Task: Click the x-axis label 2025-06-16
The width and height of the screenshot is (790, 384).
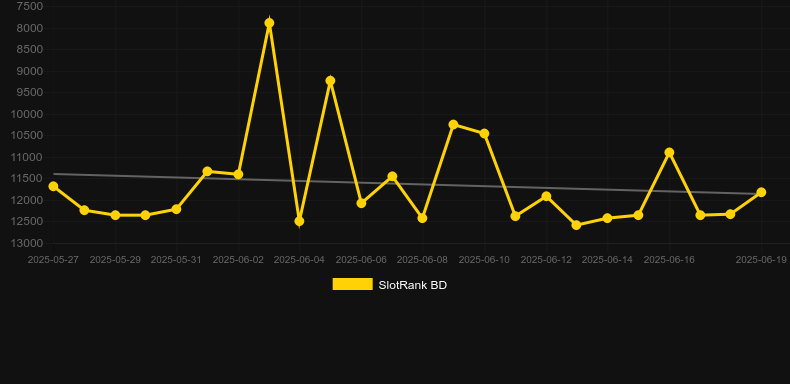Action: click(x=669, y=260)
